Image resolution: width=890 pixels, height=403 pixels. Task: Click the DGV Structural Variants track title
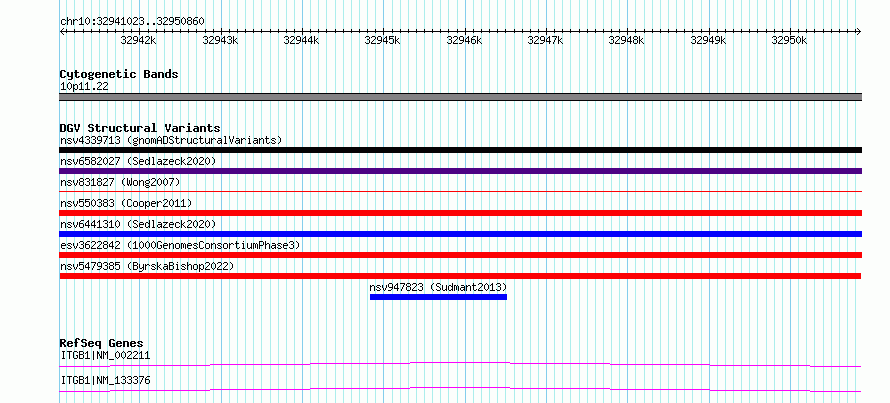[x=140, y=128]
